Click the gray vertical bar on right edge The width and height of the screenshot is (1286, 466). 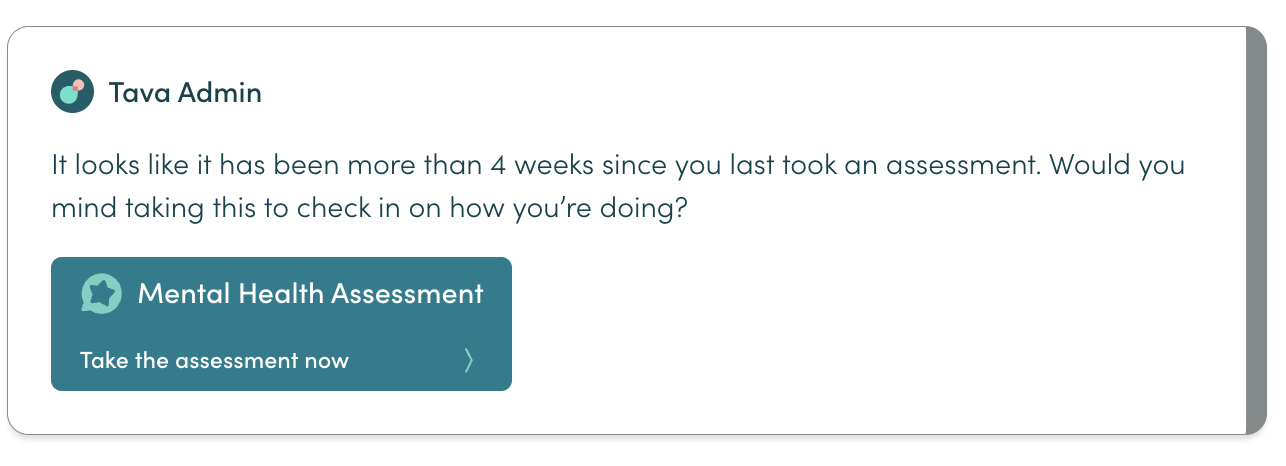point(1257,231)
